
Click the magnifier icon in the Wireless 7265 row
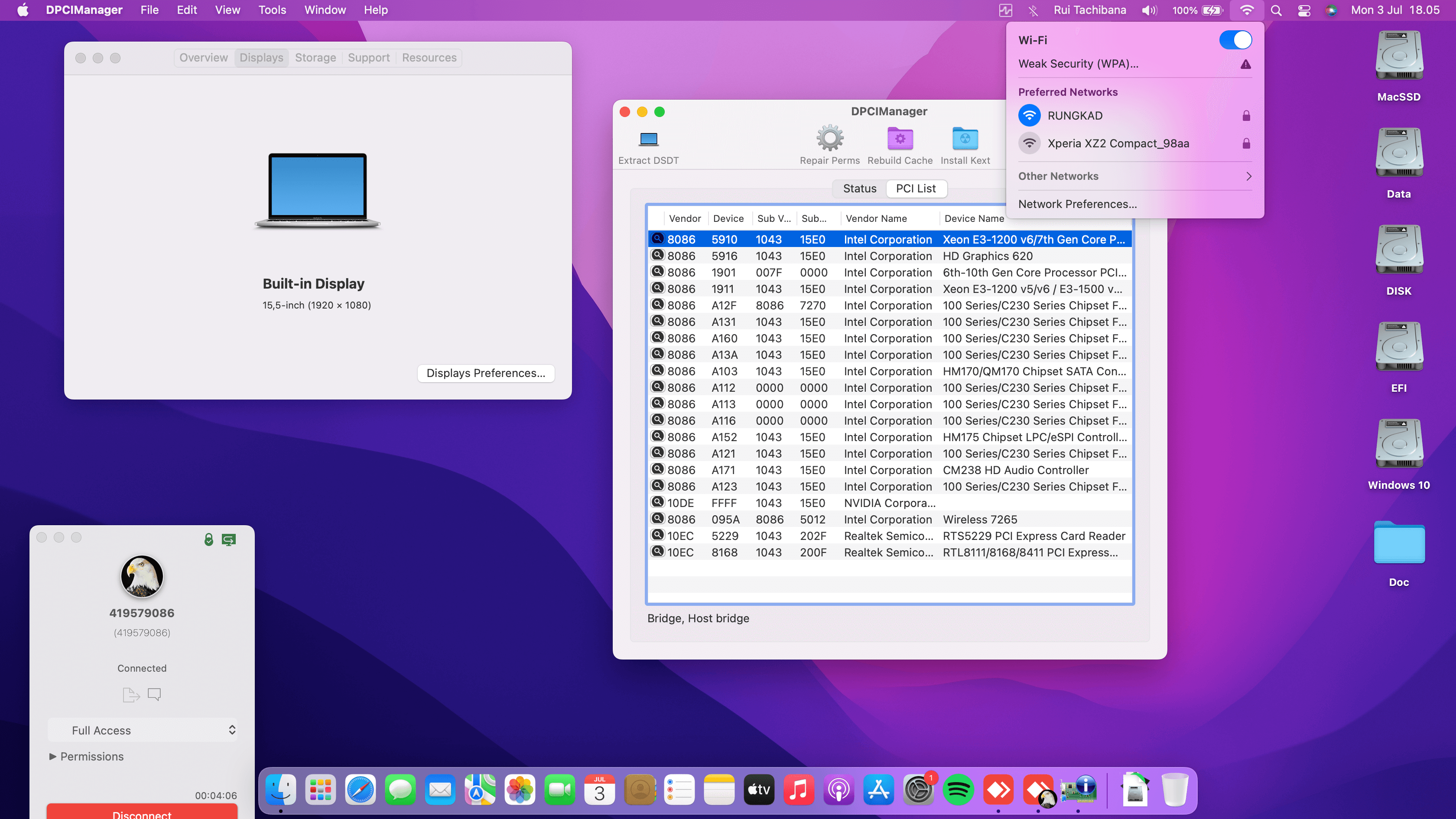click(657, 518)
